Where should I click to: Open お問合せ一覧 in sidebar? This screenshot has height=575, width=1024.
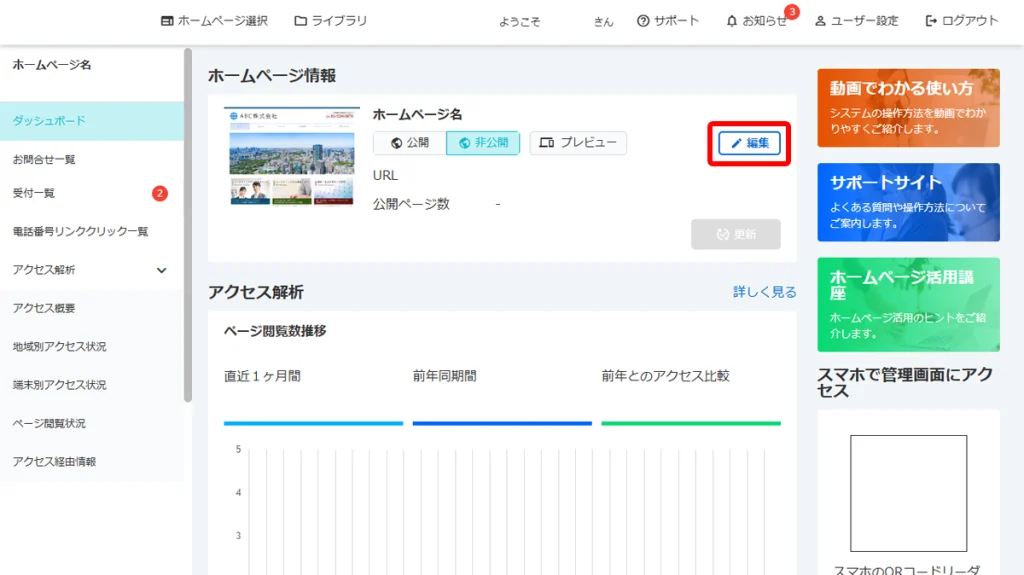pyautogui.click(x=44, y=159)
